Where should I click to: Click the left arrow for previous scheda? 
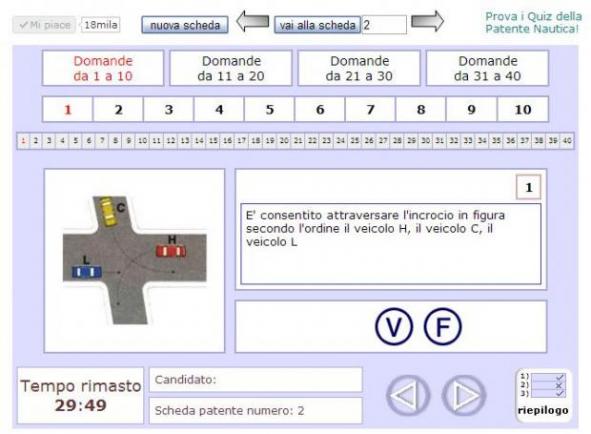(x=253, y=21)
